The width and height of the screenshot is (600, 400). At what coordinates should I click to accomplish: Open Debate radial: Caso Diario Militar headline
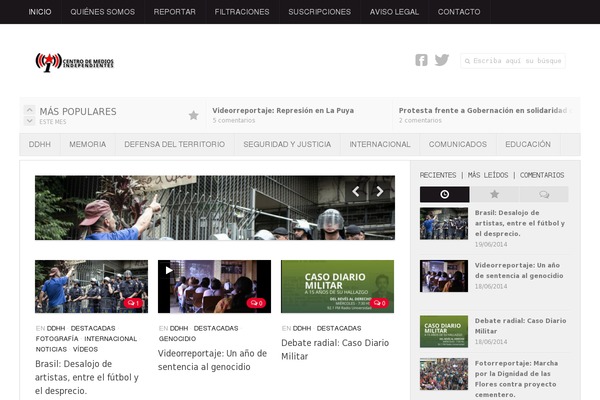[335, 349]
